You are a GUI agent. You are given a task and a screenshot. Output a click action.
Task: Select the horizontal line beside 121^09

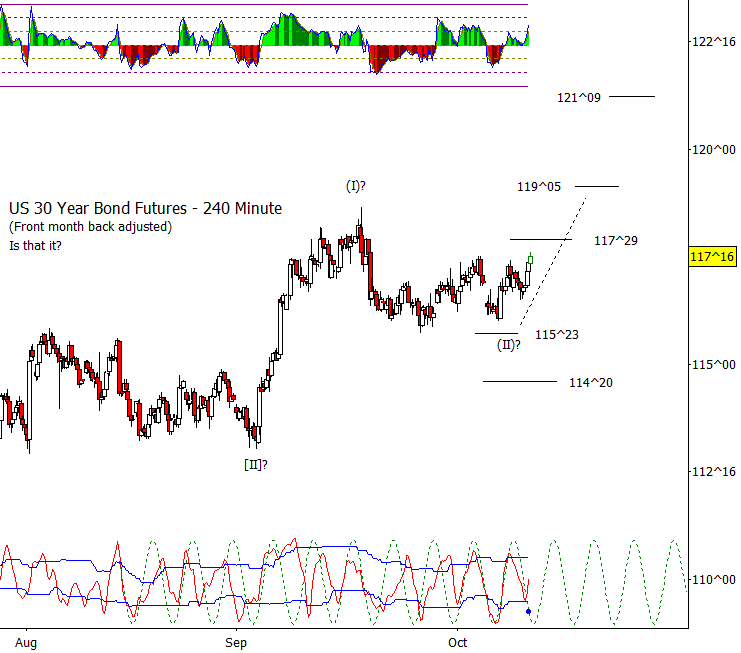click(x=632, y=96)
